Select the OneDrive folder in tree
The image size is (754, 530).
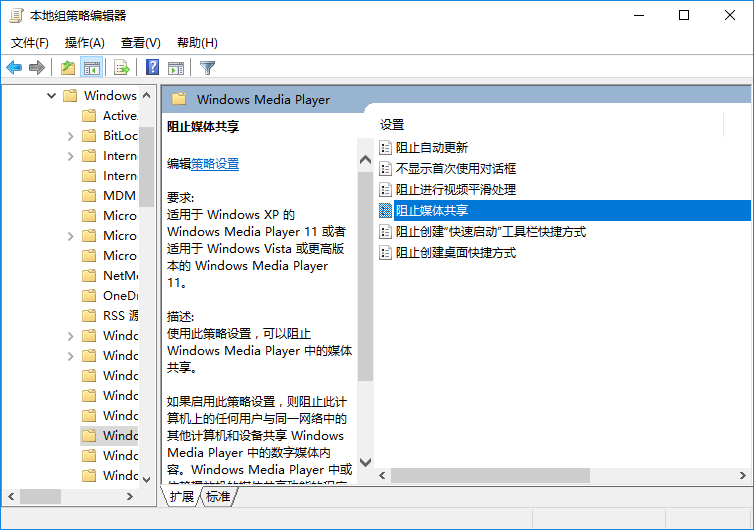pos(119,296)
